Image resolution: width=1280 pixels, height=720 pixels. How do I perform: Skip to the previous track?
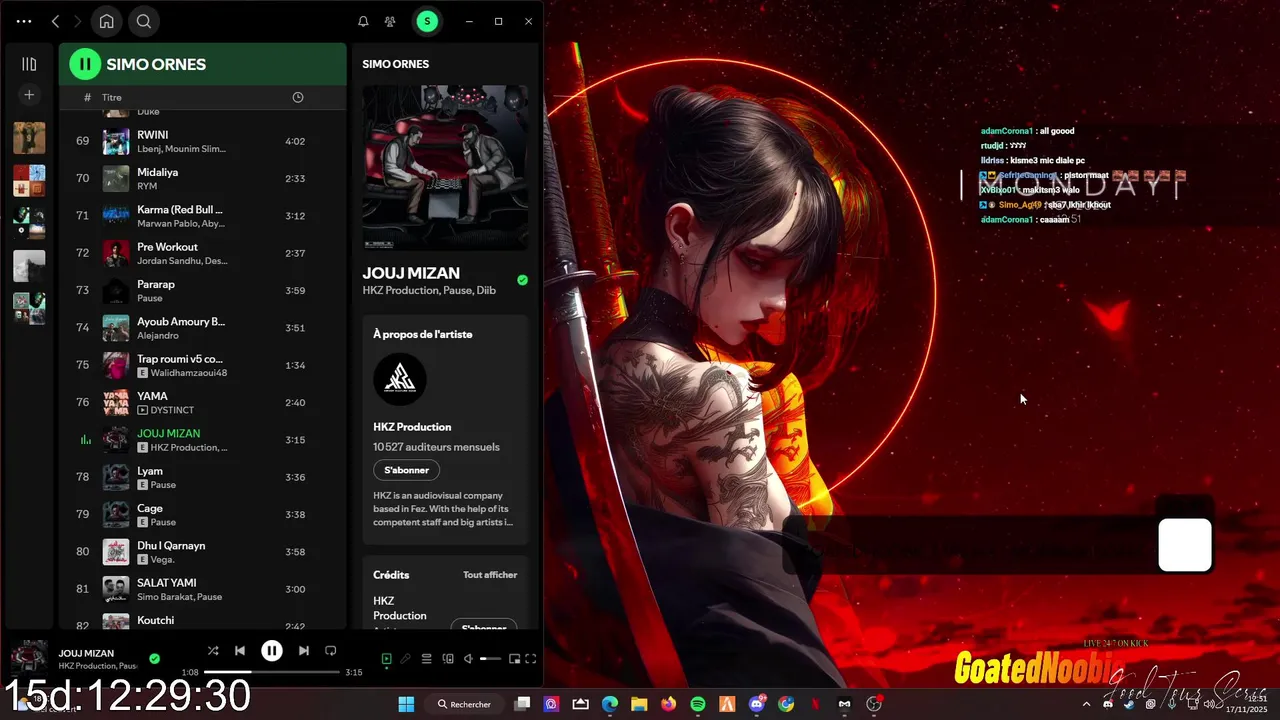[240, 650]
